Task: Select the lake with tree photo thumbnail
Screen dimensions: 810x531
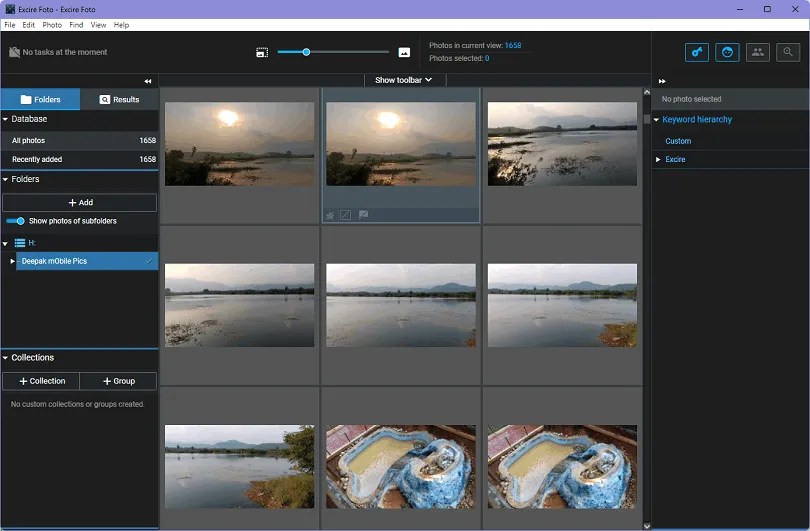Action: click(x=239, y=467)
